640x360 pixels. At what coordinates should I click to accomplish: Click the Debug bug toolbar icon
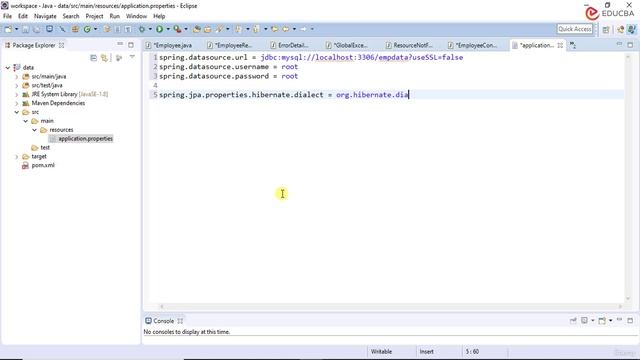point(142,29)
